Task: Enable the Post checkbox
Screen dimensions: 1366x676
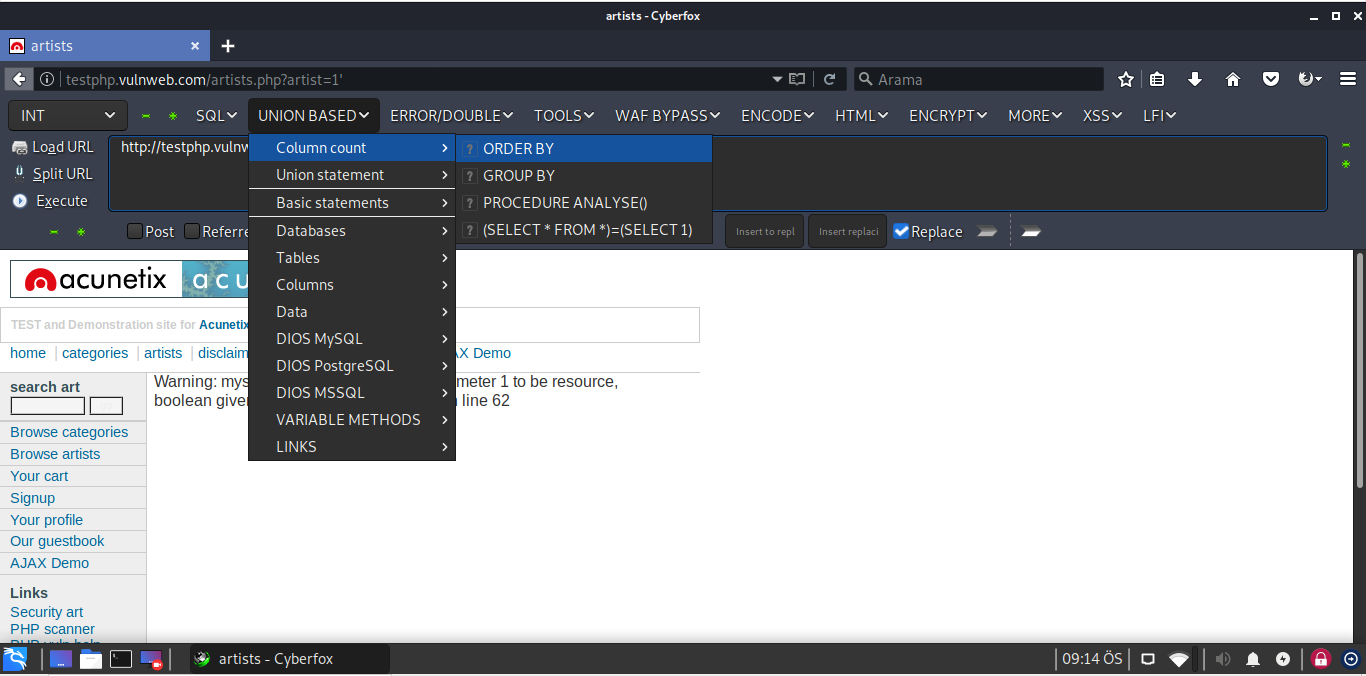Action: pyautogui.click(x=135, y=232)
